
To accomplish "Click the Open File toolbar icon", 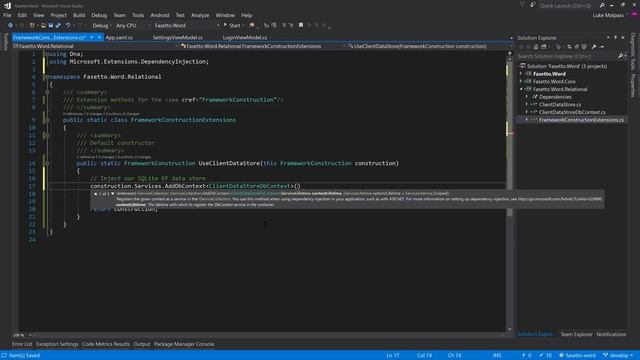I will (43, 25).
